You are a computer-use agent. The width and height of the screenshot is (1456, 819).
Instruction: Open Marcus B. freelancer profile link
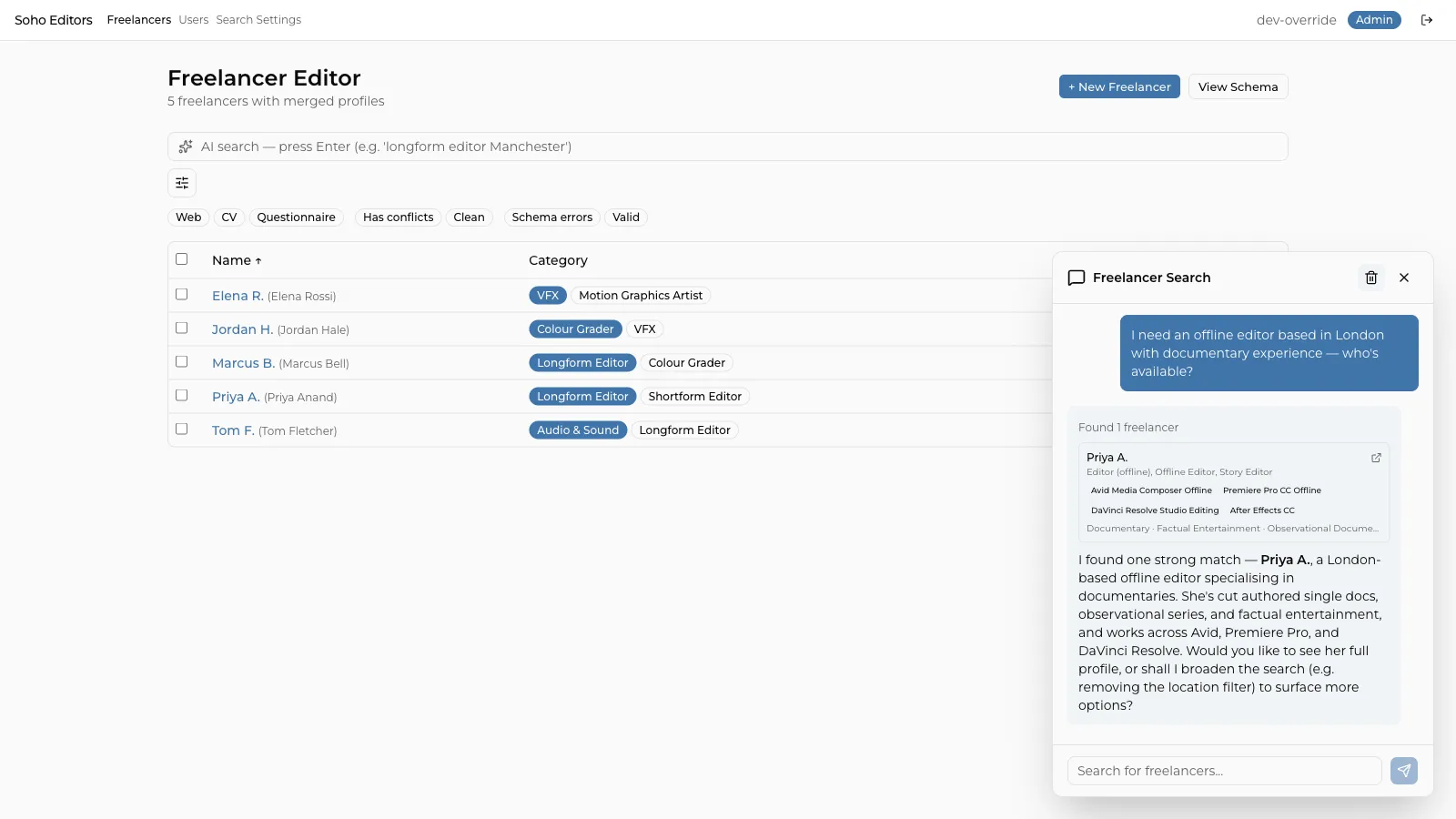click(243, 363)
